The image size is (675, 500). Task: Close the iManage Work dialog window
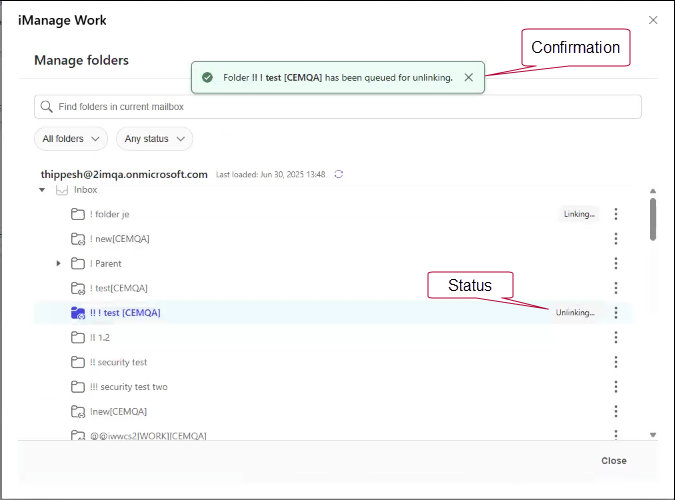tap(653, 20)
